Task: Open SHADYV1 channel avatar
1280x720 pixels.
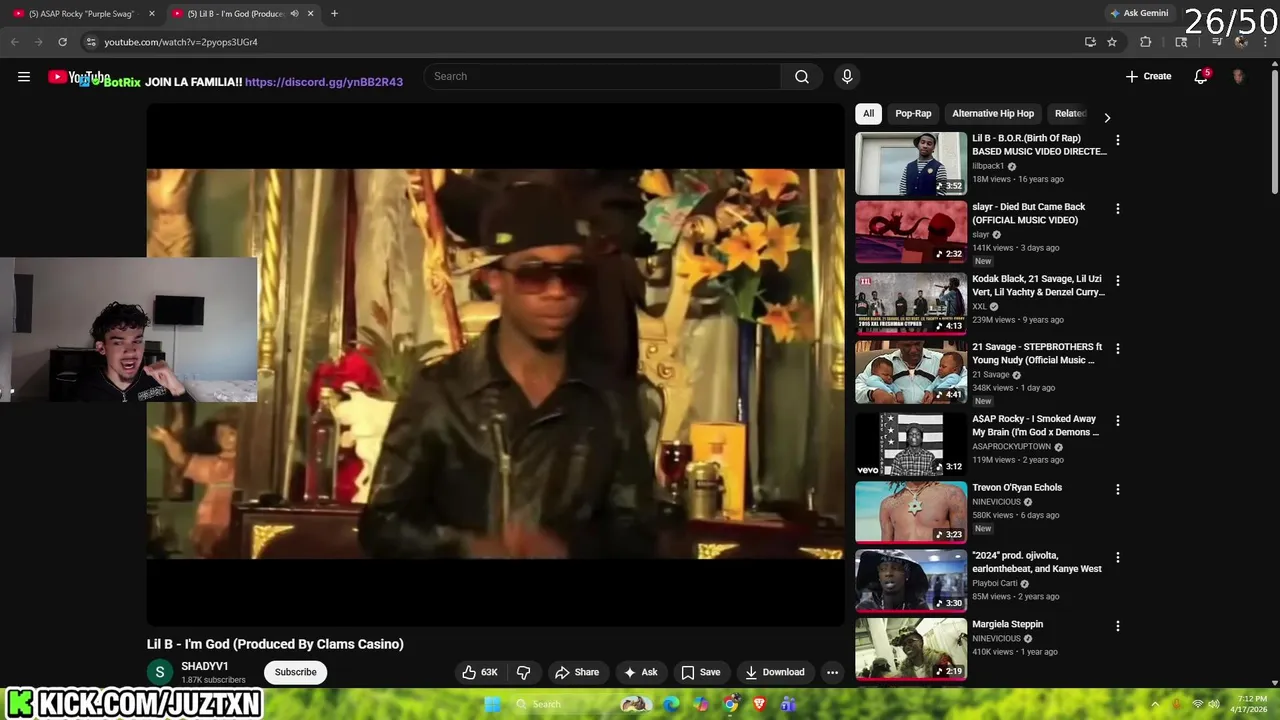Action: click(160, 672)
